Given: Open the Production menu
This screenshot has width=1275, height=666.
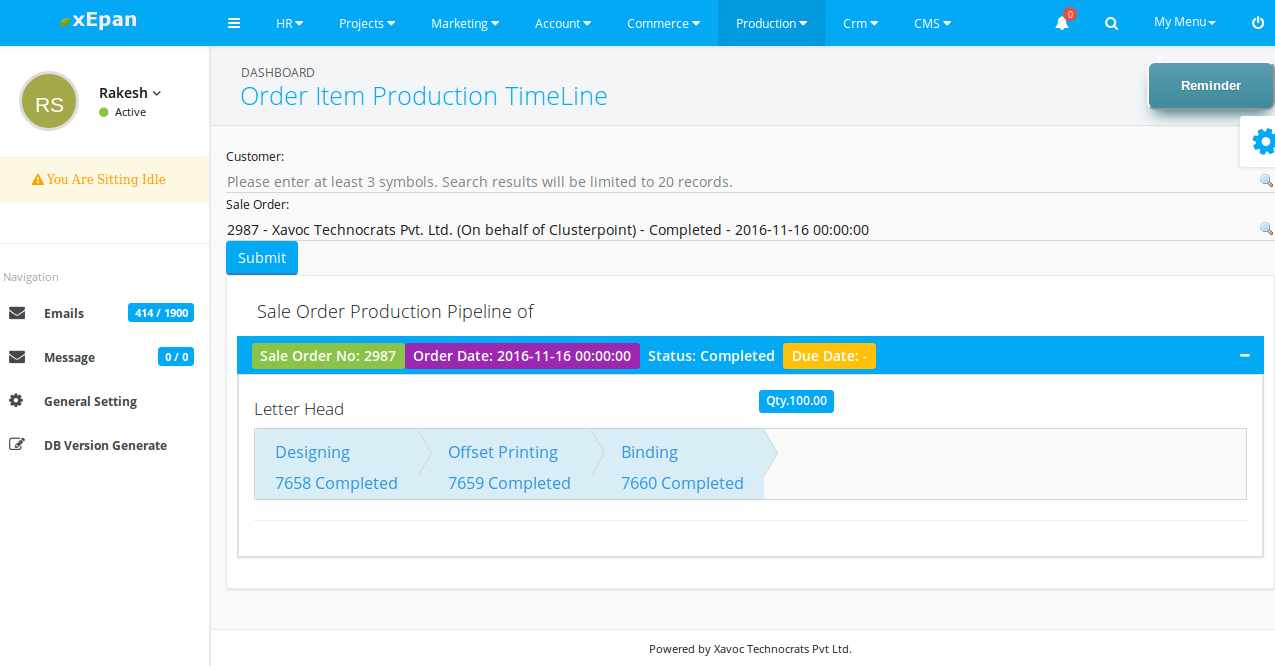Looking at the screenshot, I should pos(771,23).
